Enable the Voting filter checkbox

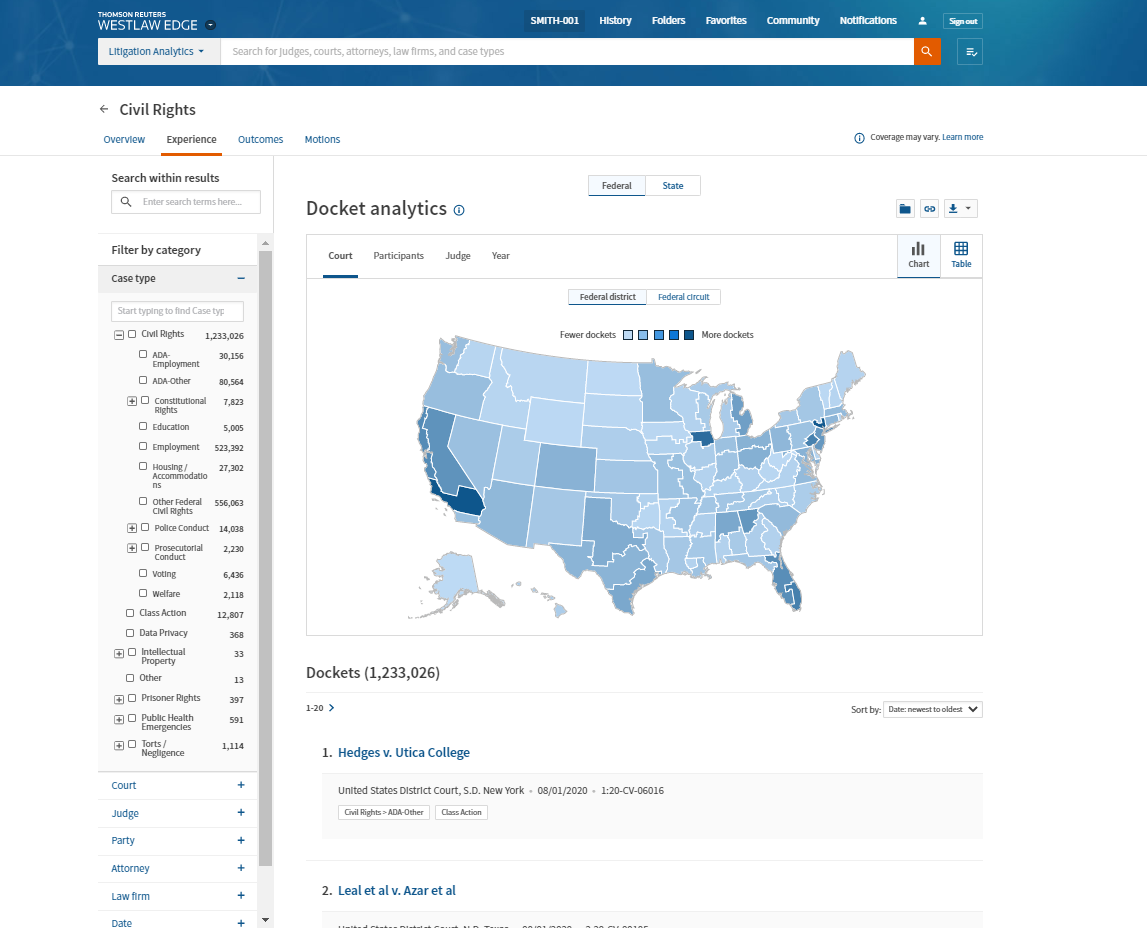[x=144, y=574]
